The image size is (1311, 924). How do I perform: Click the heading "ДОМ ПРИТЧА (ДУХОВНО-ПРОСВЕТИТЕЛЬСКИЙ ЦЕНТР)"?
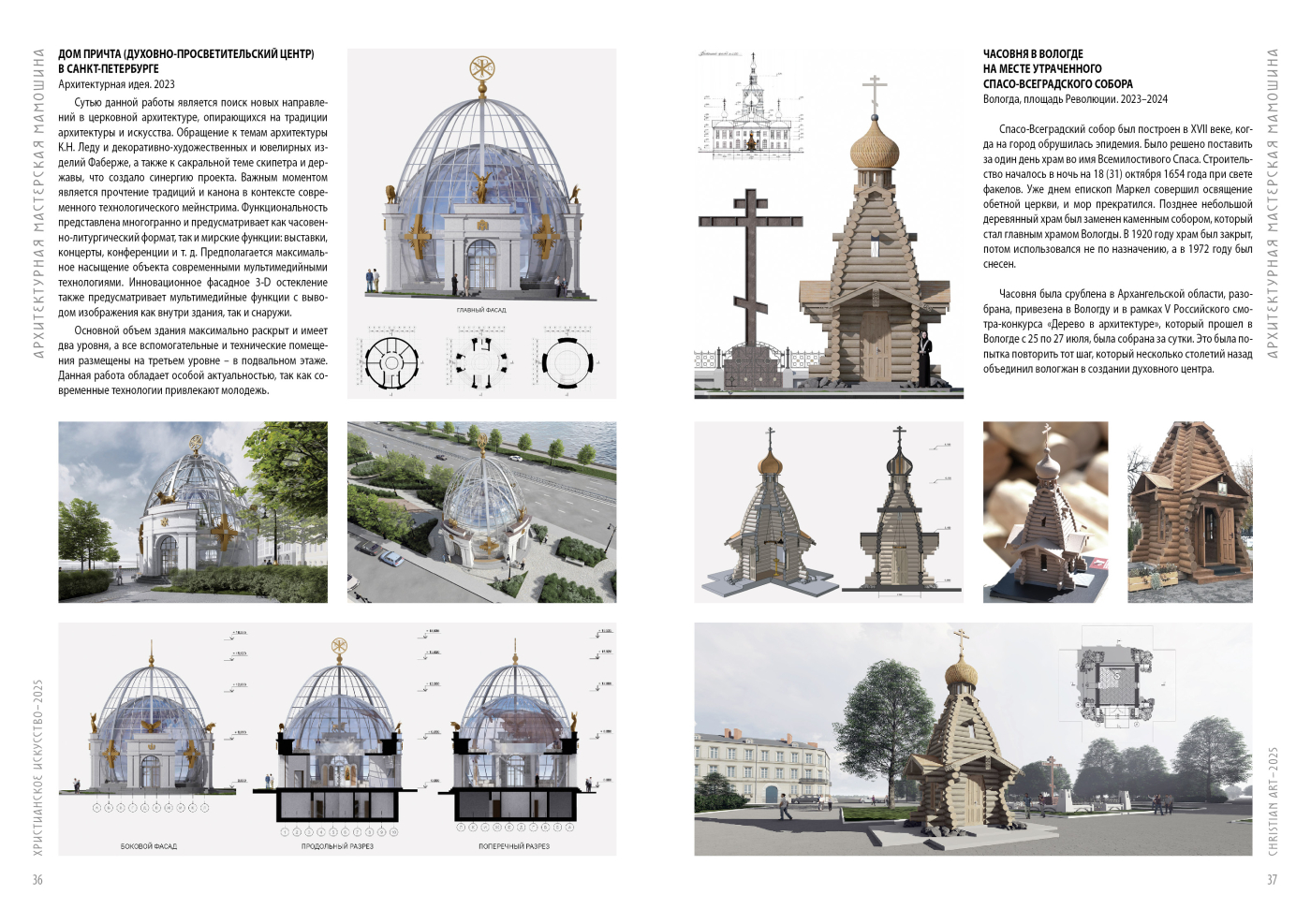(x=186, y=54)
